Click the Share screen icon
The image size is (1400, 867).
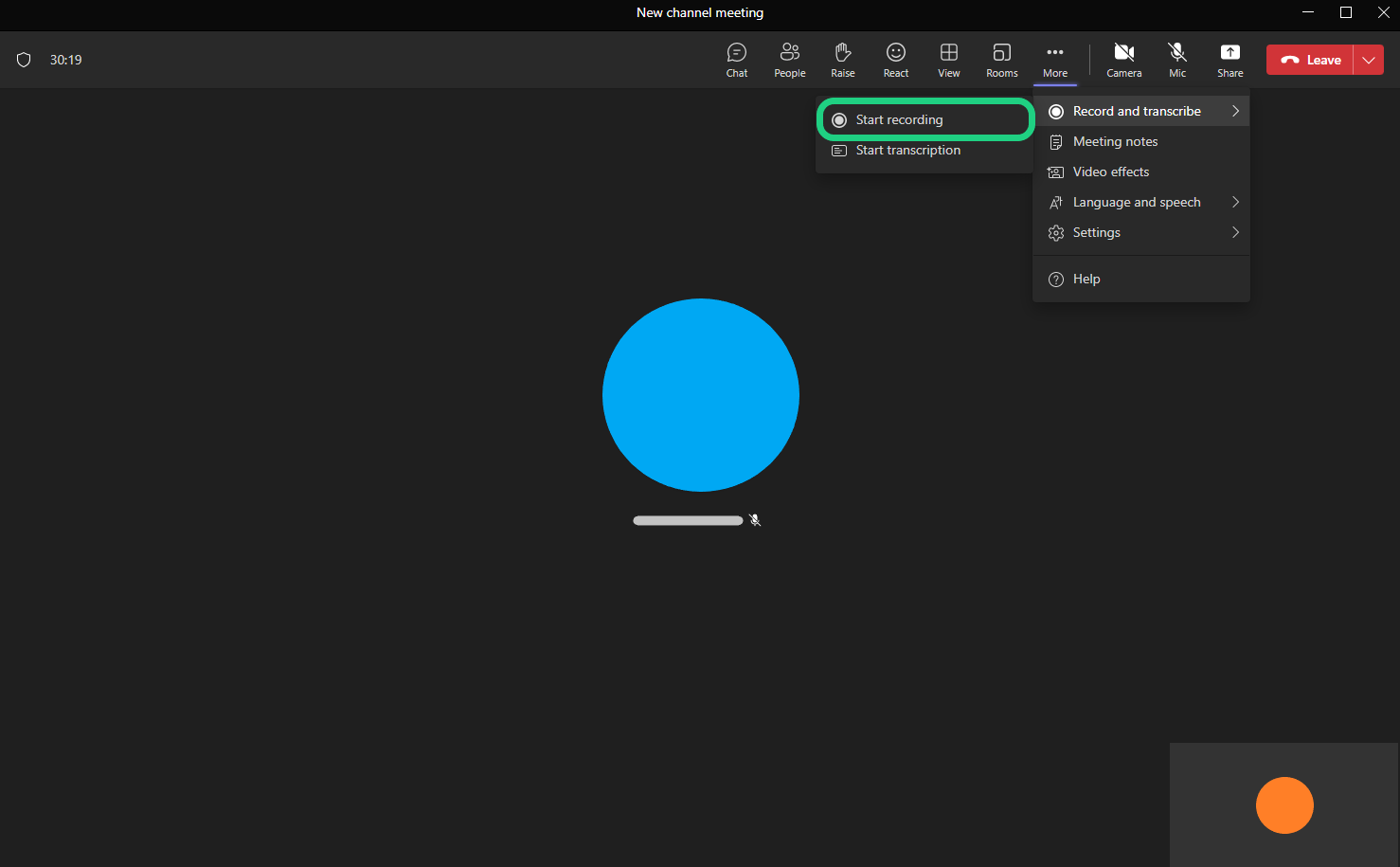(x=1229, y=60)
